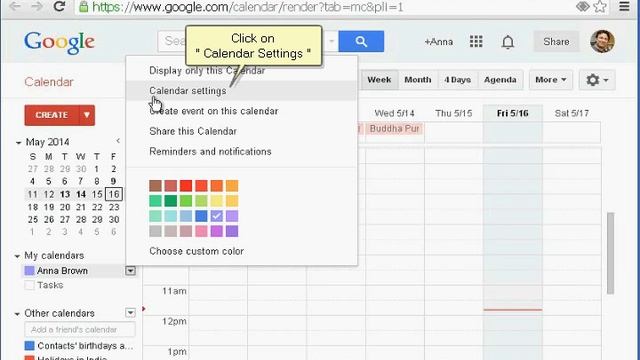The image size is (640, 360).
Task: Click the browser URL address bar
Action: pyautogui.click(x=327, y=7)
